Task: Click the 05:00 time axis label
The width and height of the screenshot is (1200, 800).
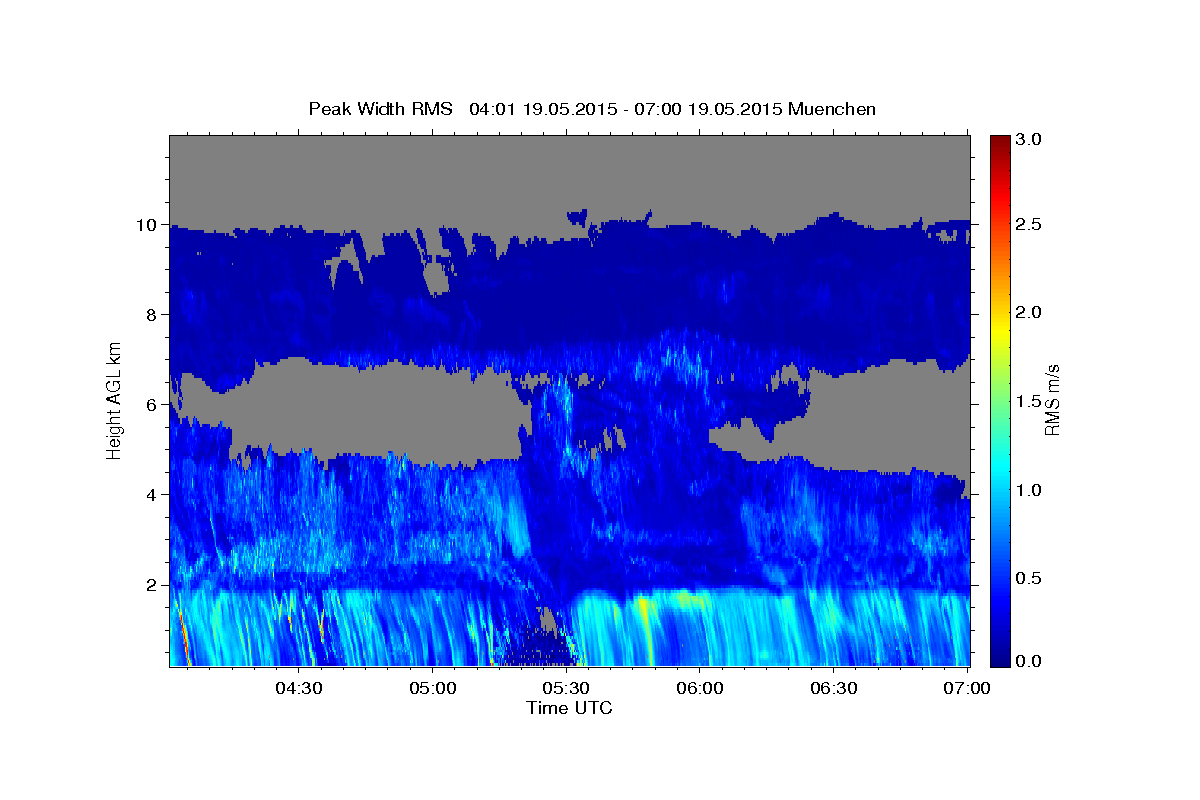Action: tap(433, 688)
